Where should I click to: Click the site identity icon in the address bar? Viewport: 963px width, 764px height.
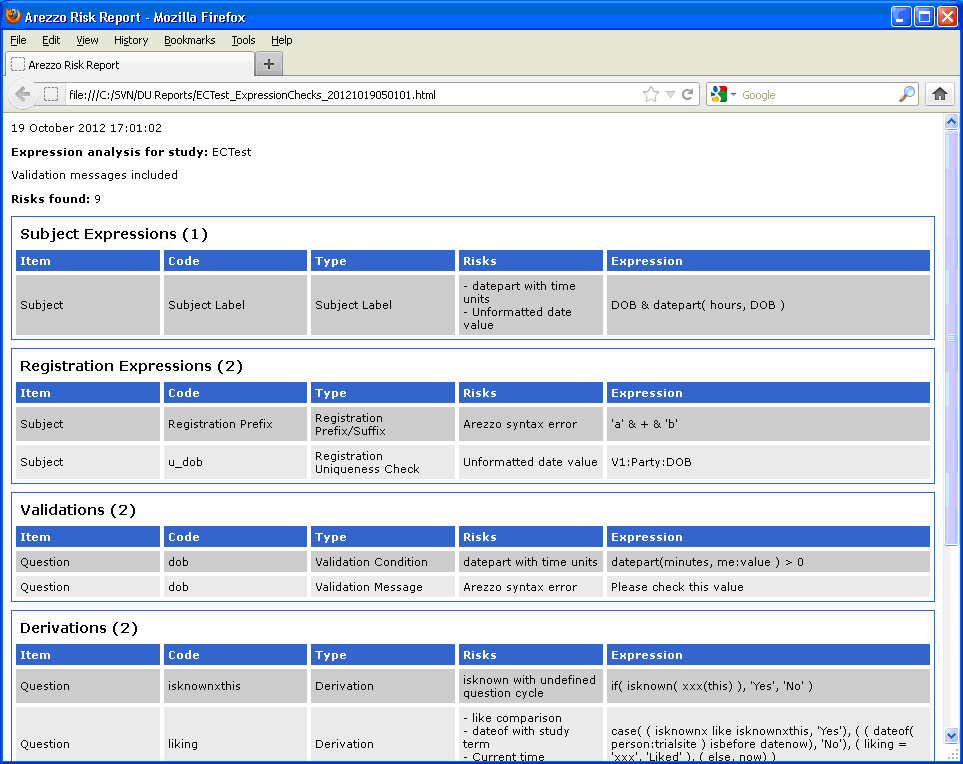51,95
